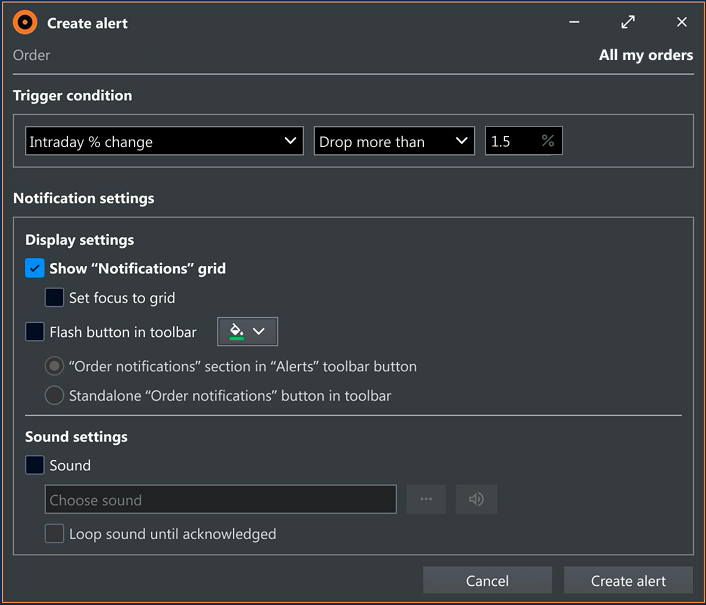
Task: Open the Intraday % change dropdown
Action: (164, 141)
